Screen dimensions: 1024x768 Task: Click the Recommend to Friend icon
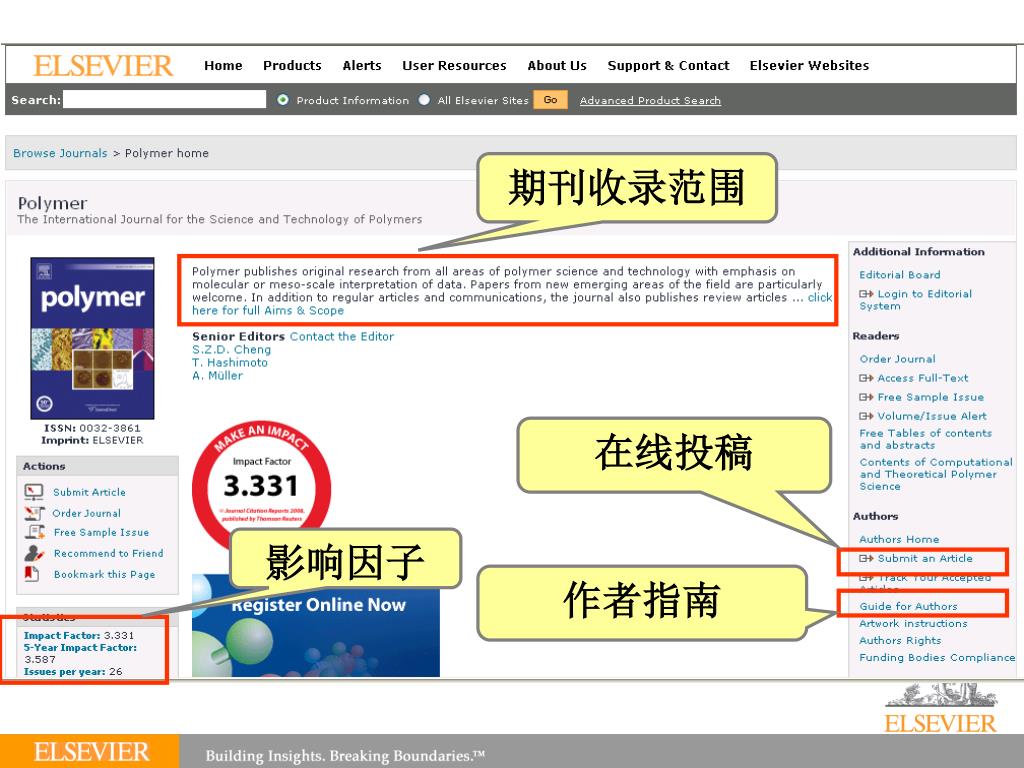pos(34,553)
